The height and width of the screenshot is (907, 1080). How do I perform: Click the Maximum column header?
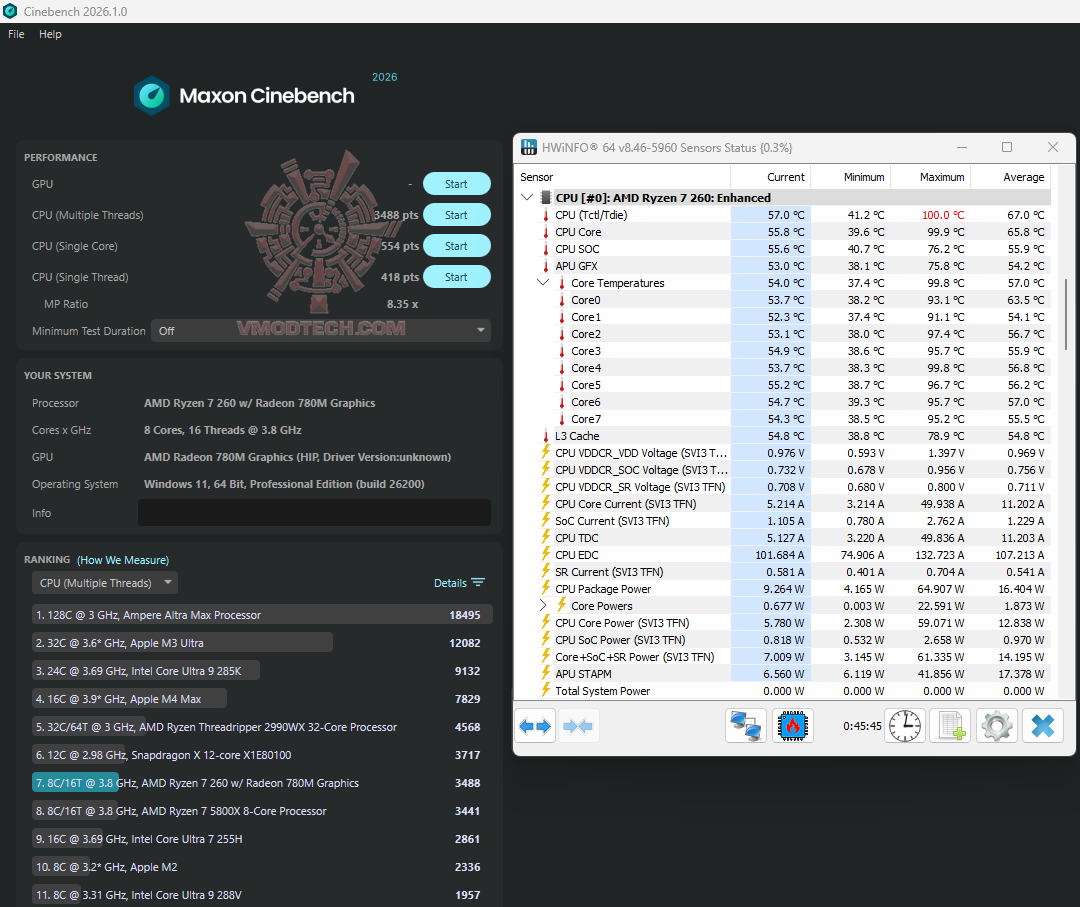coord(931,177)
